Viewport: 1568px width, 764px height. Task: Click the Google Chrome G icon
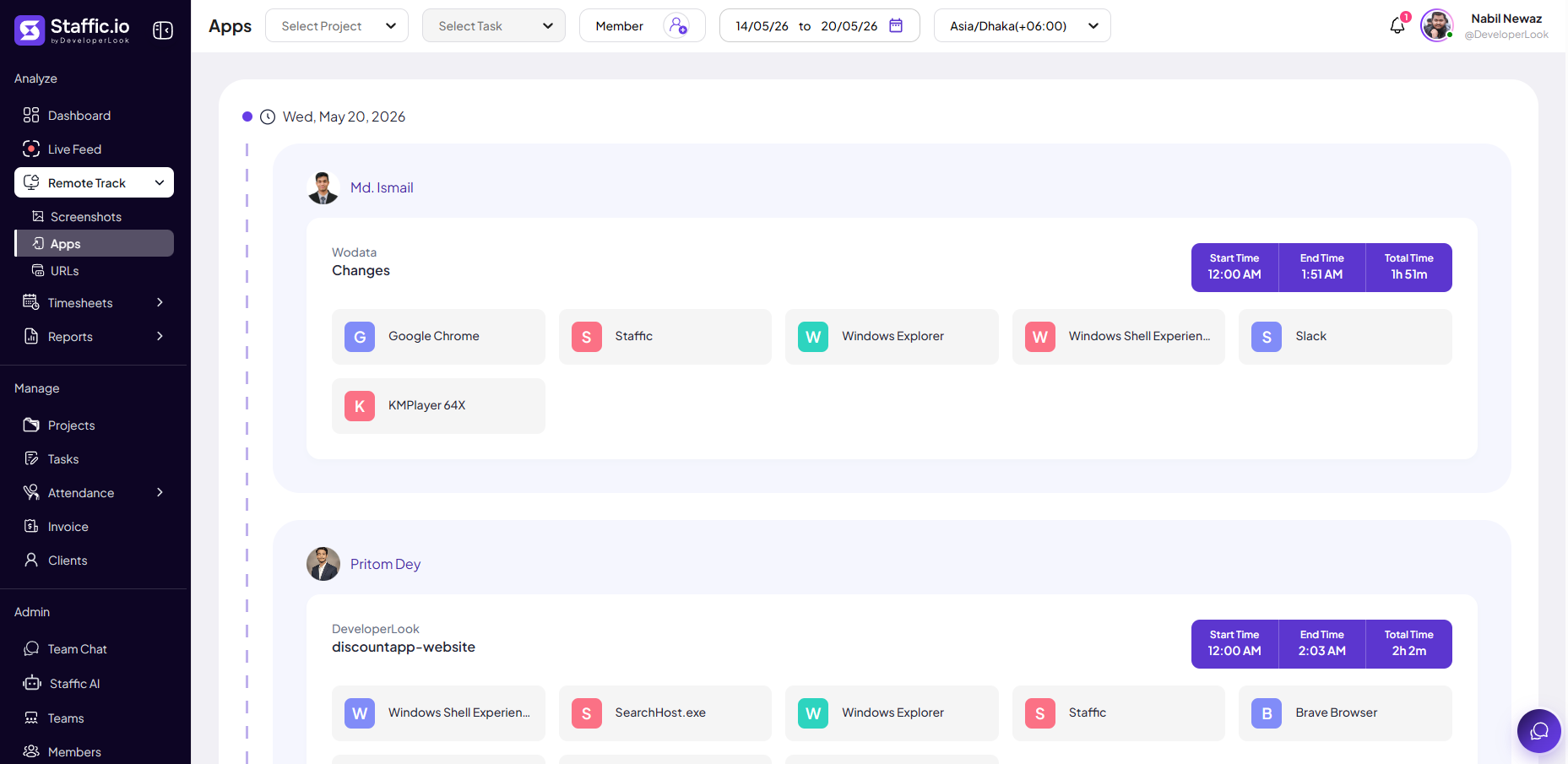click(x=360, y=337)
